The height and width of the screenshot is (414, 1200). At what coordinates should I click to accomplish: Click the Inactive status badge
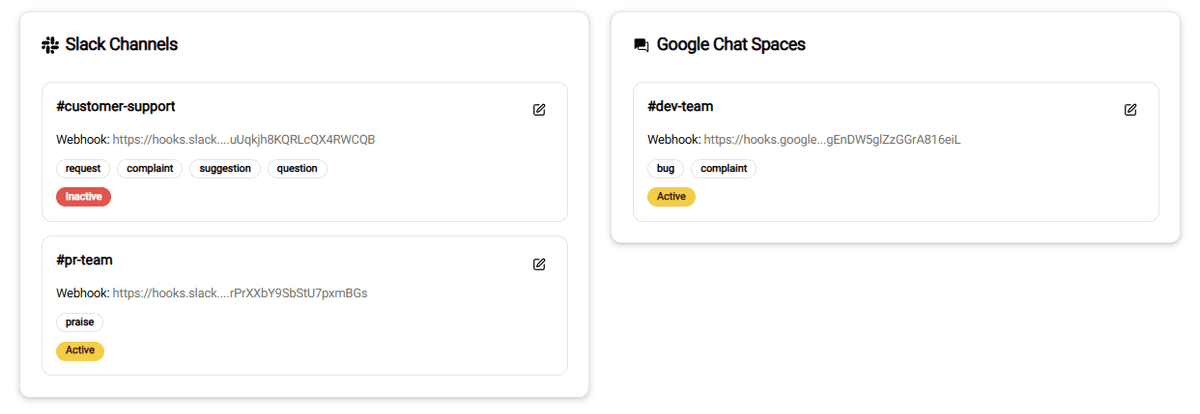(x=84, y=197)
